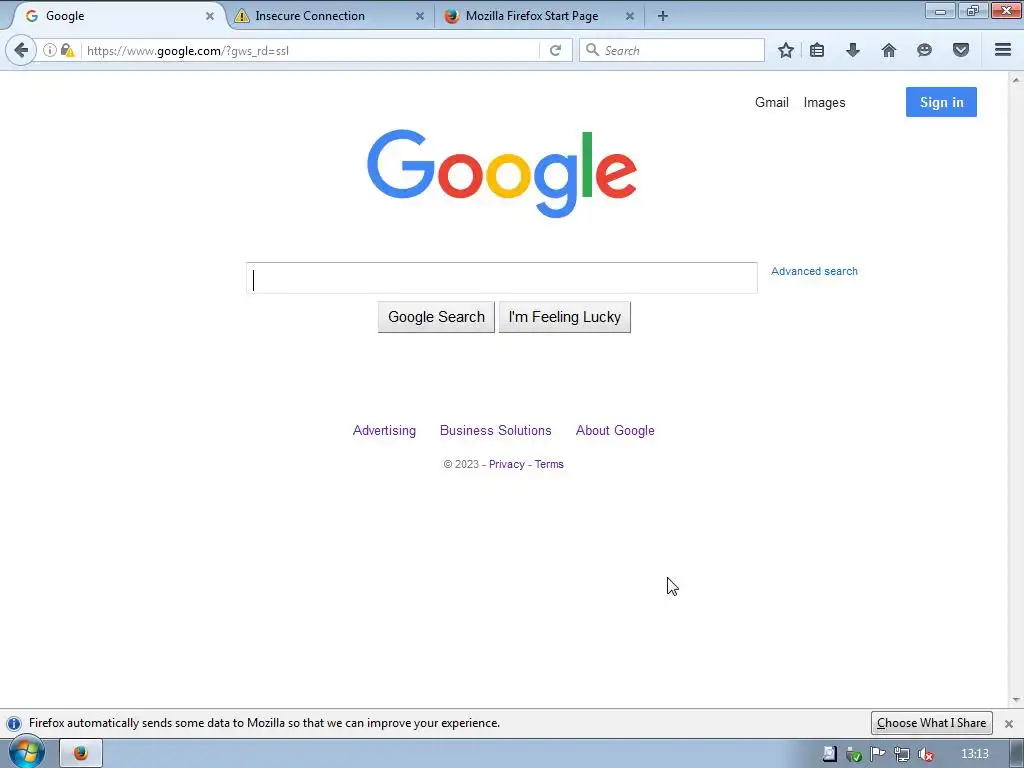This screenshot has height=768, width=1024.
Task: Open the Terms link
Action: click(549, 464)
